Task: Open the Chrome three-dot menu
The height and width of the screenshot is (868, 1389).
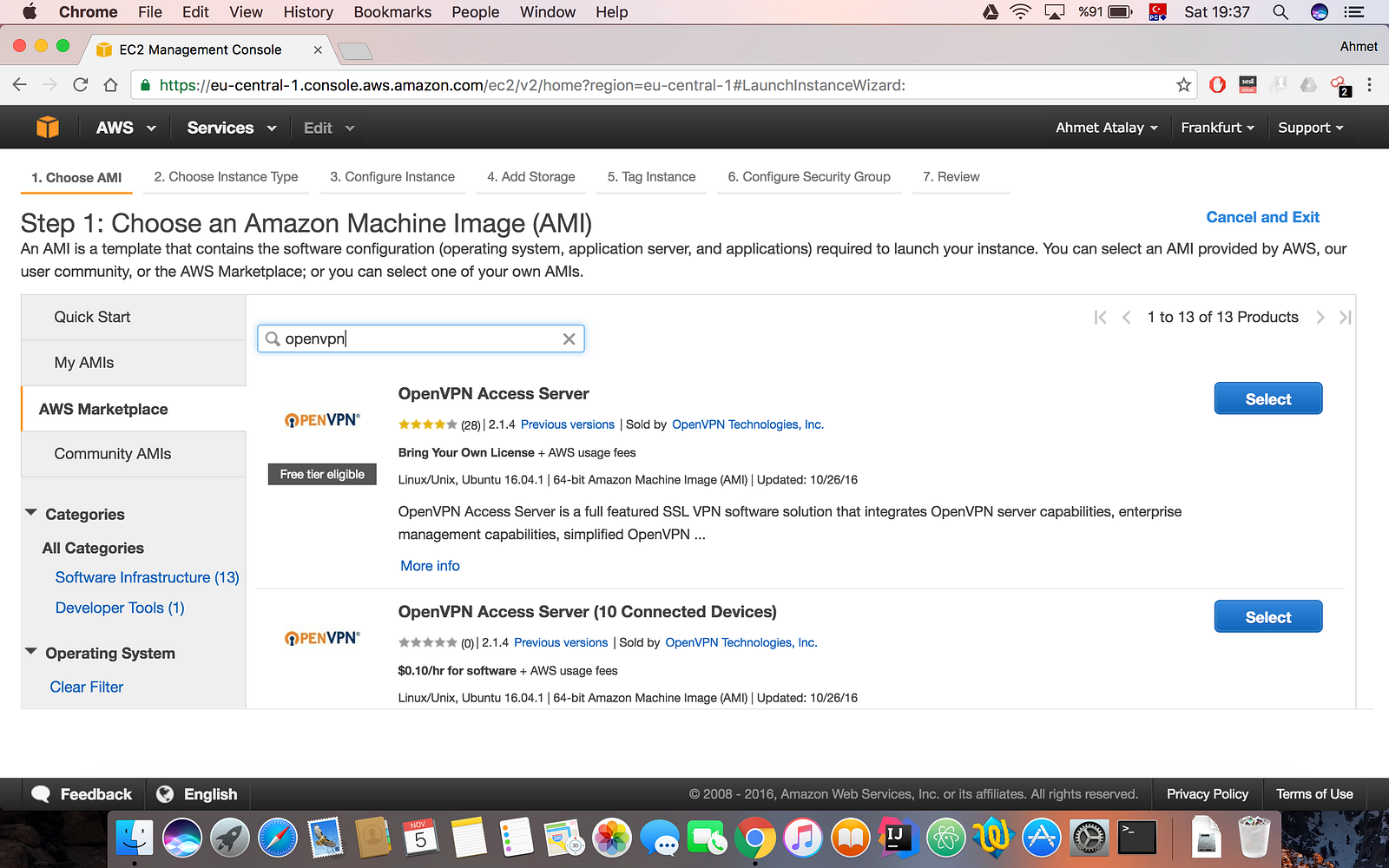Action: 1369,85
